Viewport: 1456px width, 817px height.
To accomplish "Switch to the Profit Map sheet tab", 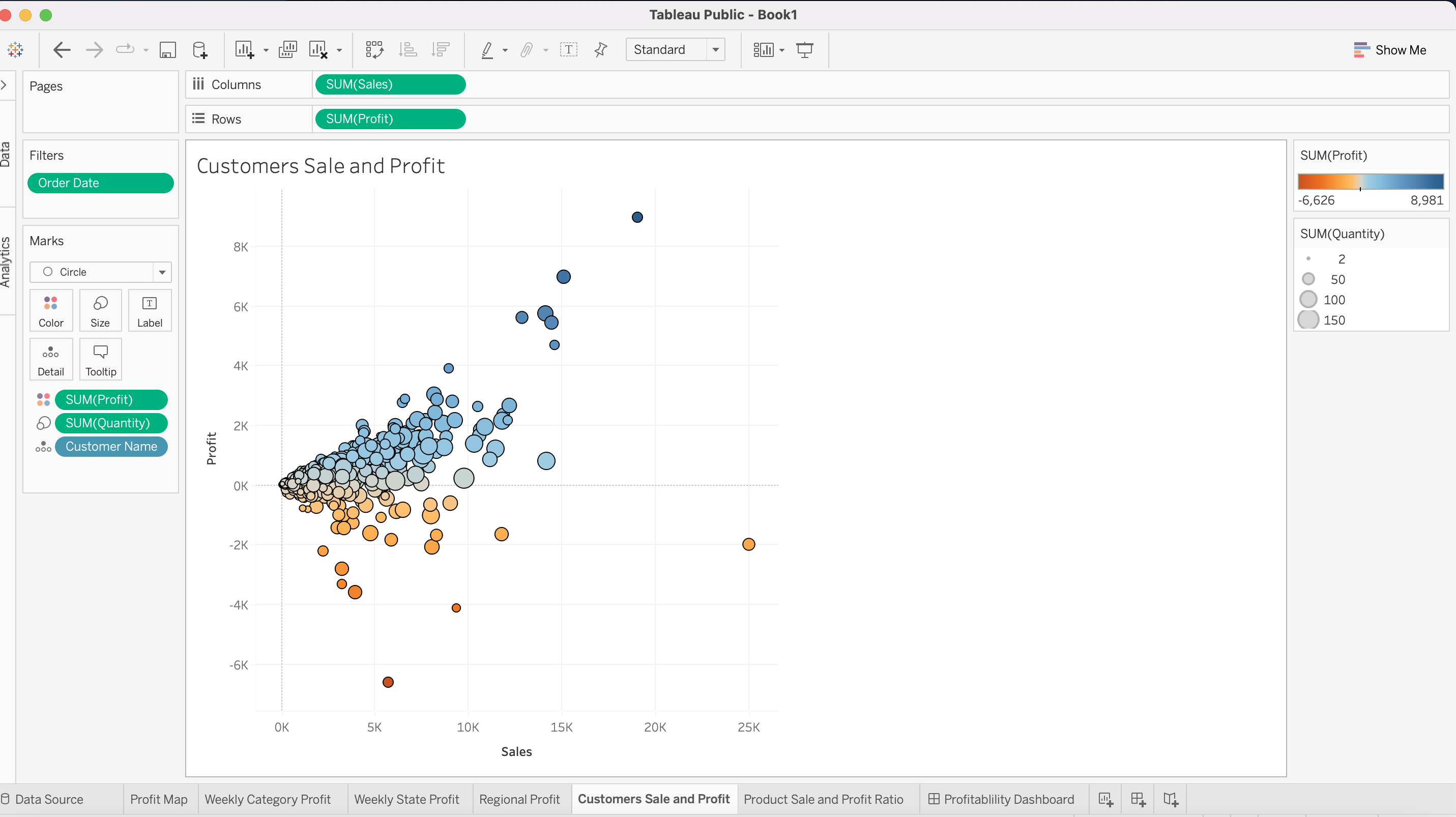I will point(159,799).
